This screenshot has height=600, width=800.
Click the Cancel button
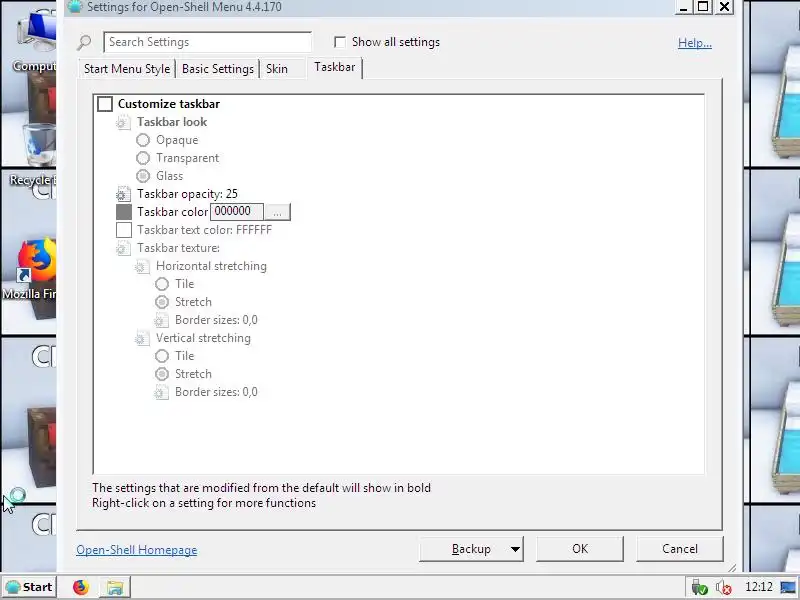point(680,549)
